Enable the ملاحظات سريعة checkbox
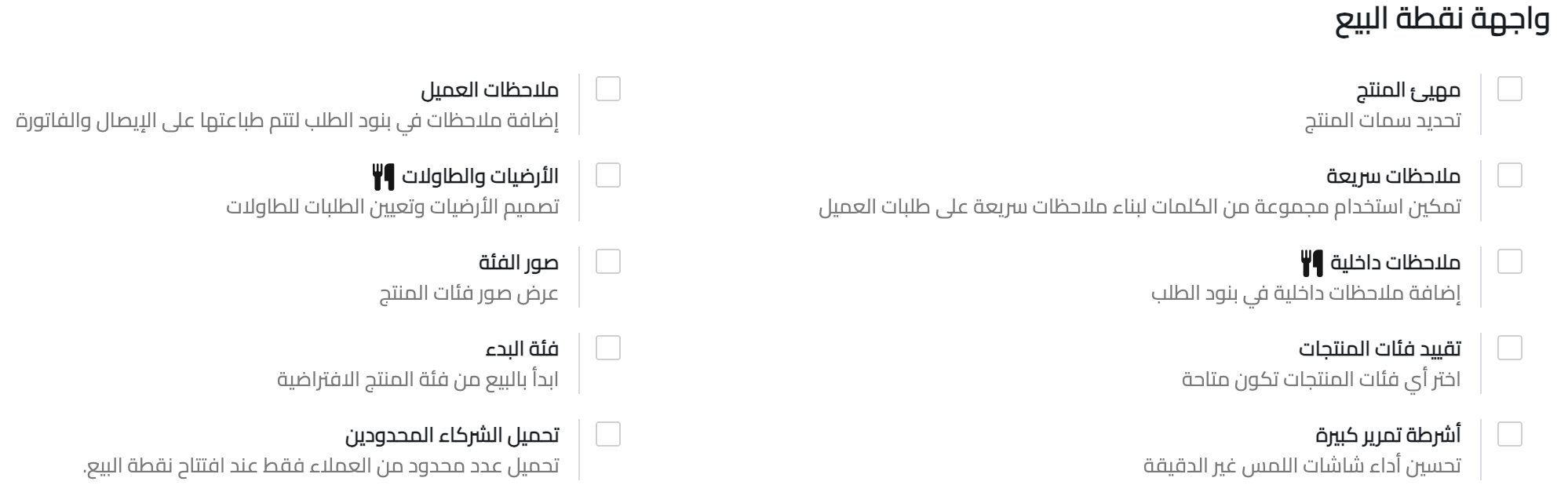Screen dimensions: 1568x496 pos(1508,177)
